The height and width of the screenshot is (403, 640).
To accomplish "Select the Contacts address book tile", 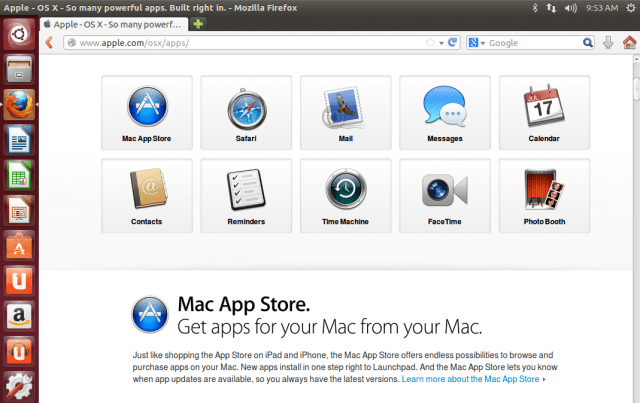I will [x=147, y=196].
